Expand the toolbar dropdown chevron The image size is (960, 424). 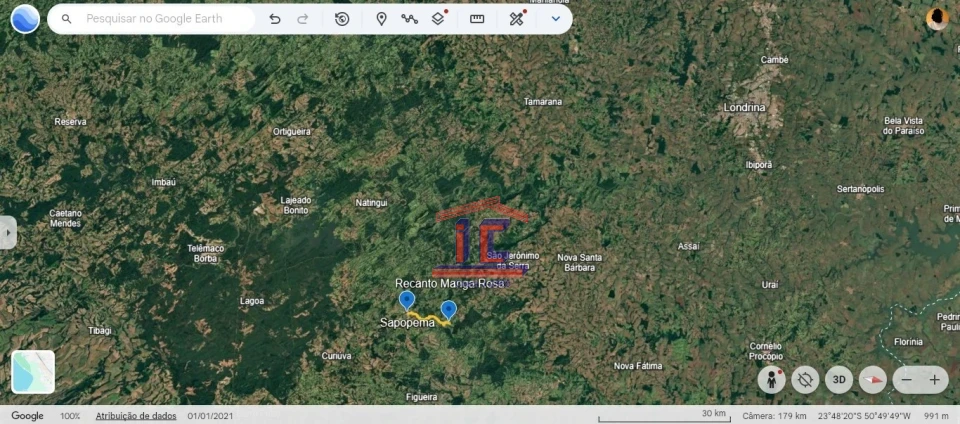(x=555, y=19)
